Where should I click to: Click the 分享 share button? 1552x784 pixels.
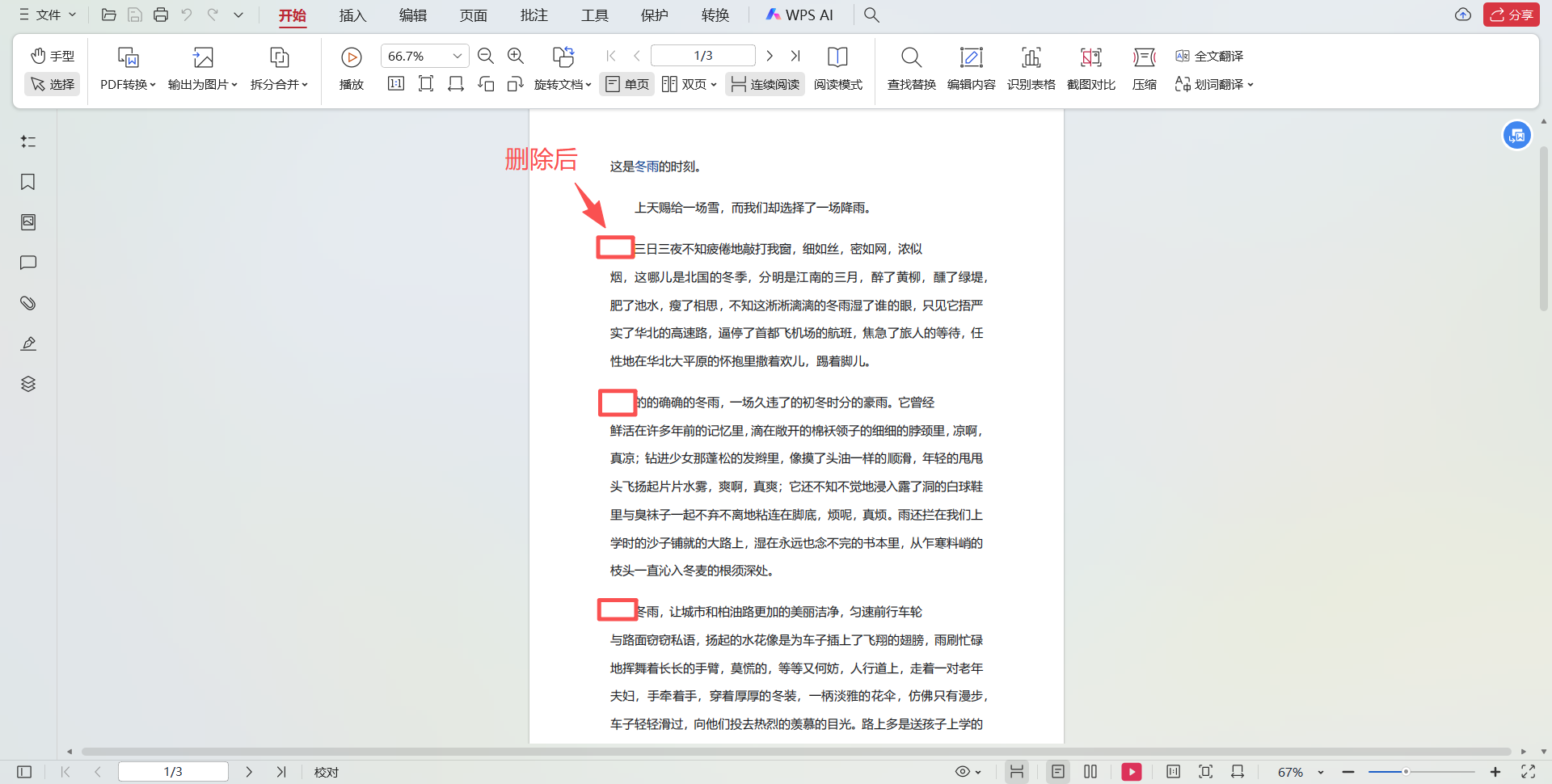(x=1511, y=15)
